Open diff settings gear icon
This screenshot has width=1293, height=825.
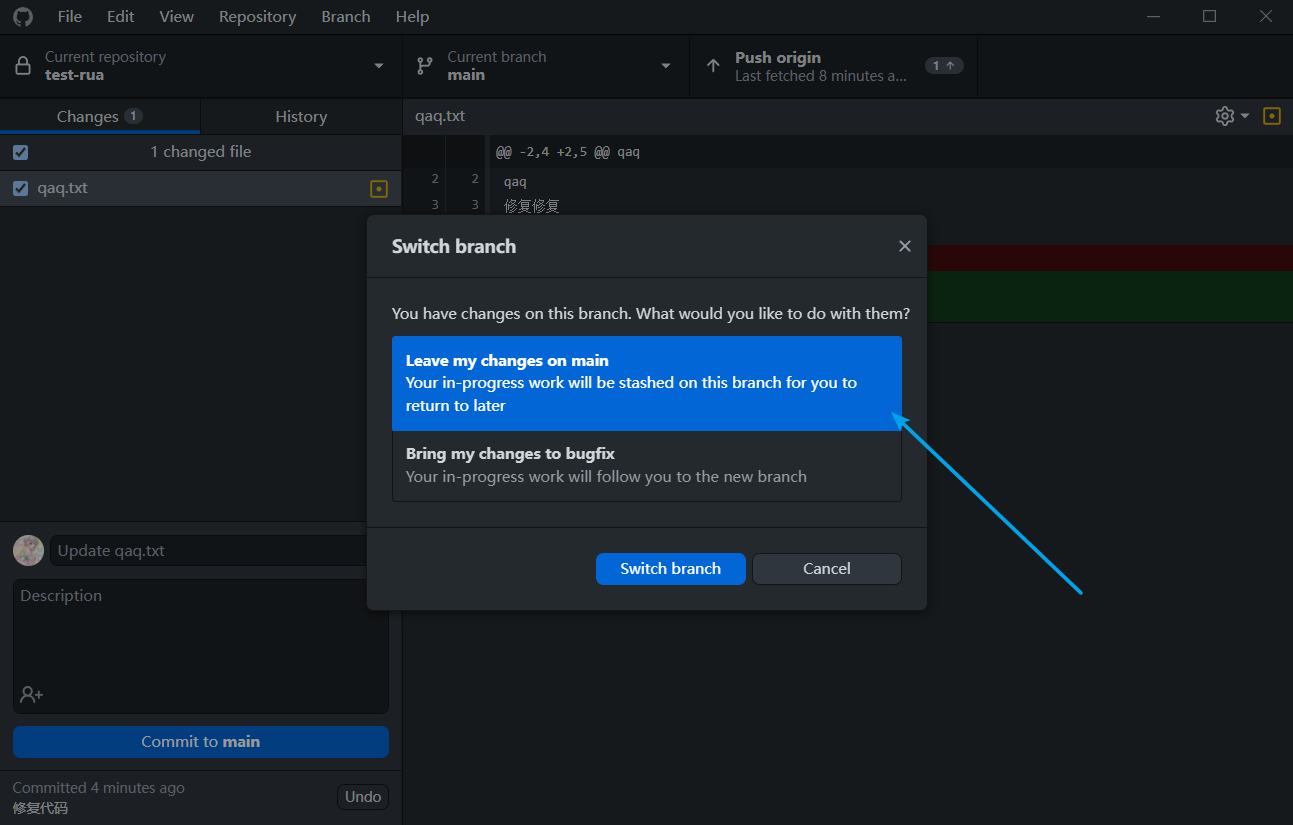click(x=1225, y=116)
